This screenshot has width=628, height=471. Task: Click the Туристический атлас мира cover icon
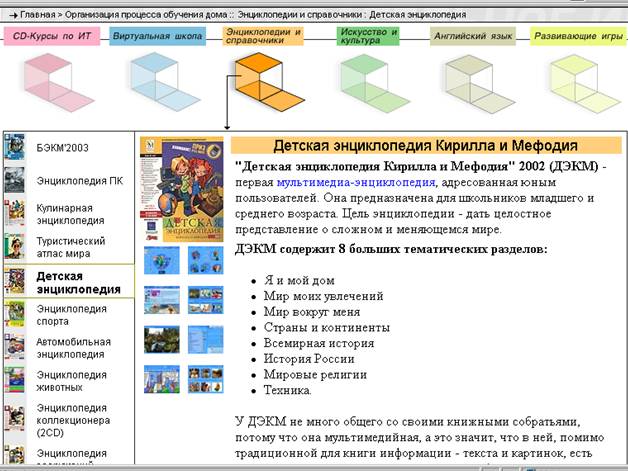14,246
